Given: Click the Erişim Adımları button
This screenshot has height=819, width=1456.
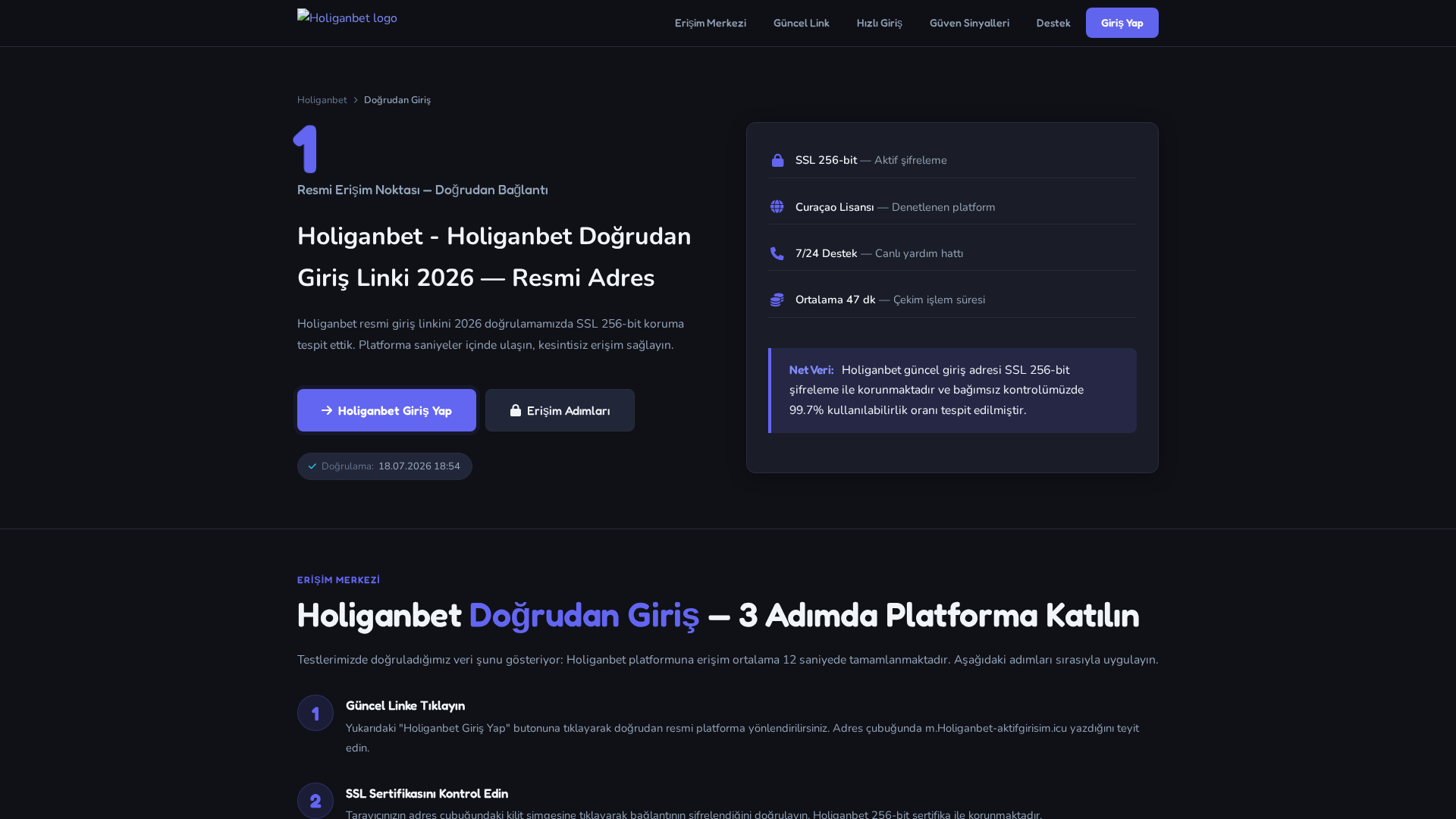Looking at the screenshot, I should coord(560,410).
